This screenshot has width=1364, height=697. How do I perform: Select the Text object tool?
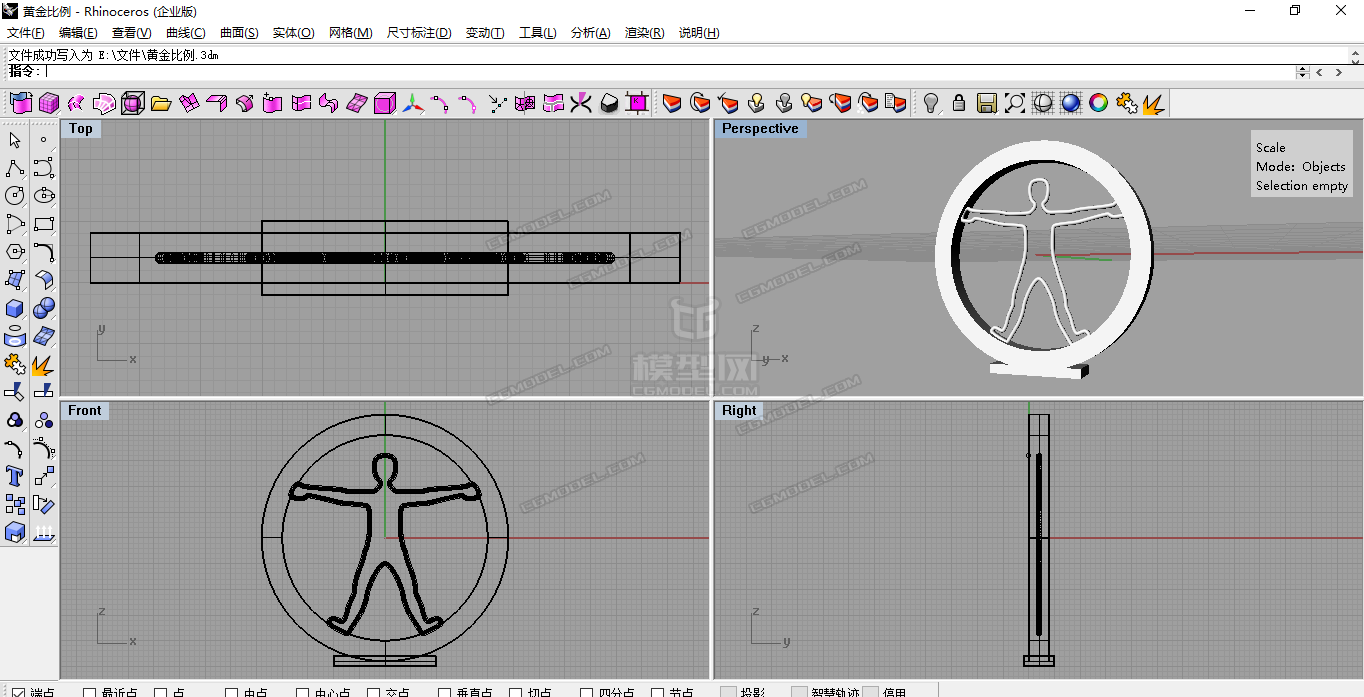pyautogui.click(x=15, y=476)
